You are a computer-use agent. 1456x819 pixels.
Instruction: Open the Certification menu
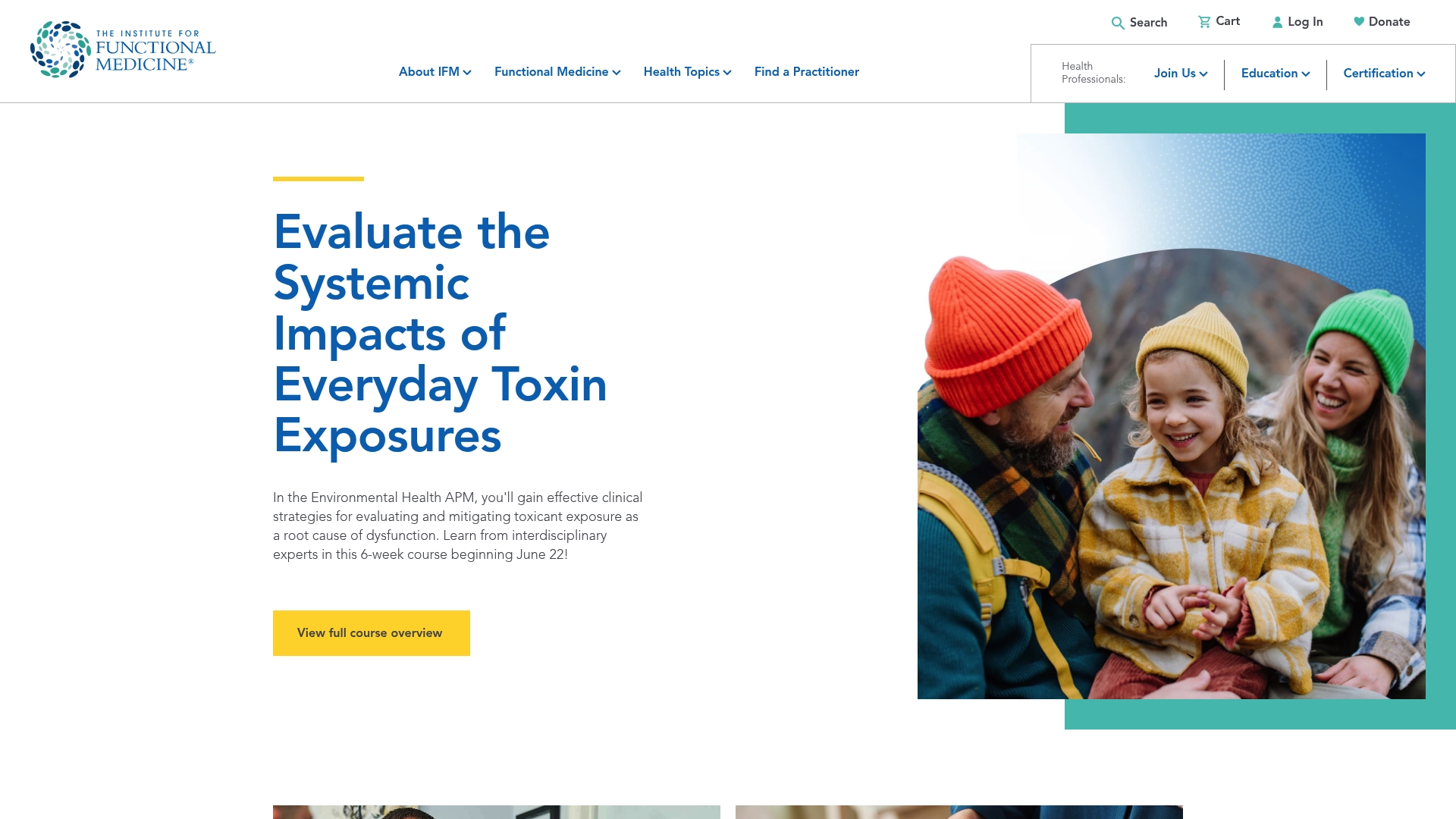(1384, 74)
